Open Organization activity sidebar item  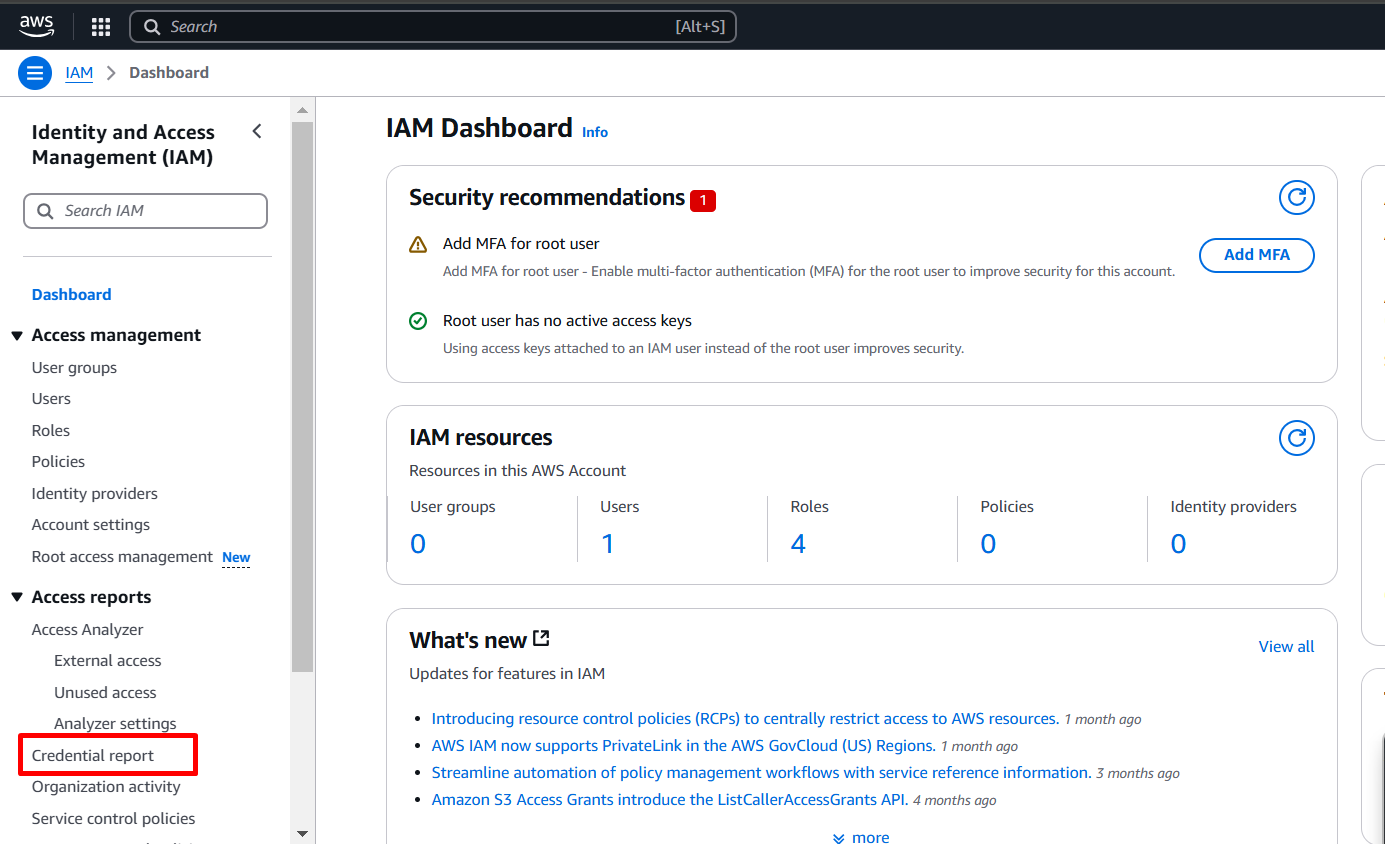(x=106, y=786)
